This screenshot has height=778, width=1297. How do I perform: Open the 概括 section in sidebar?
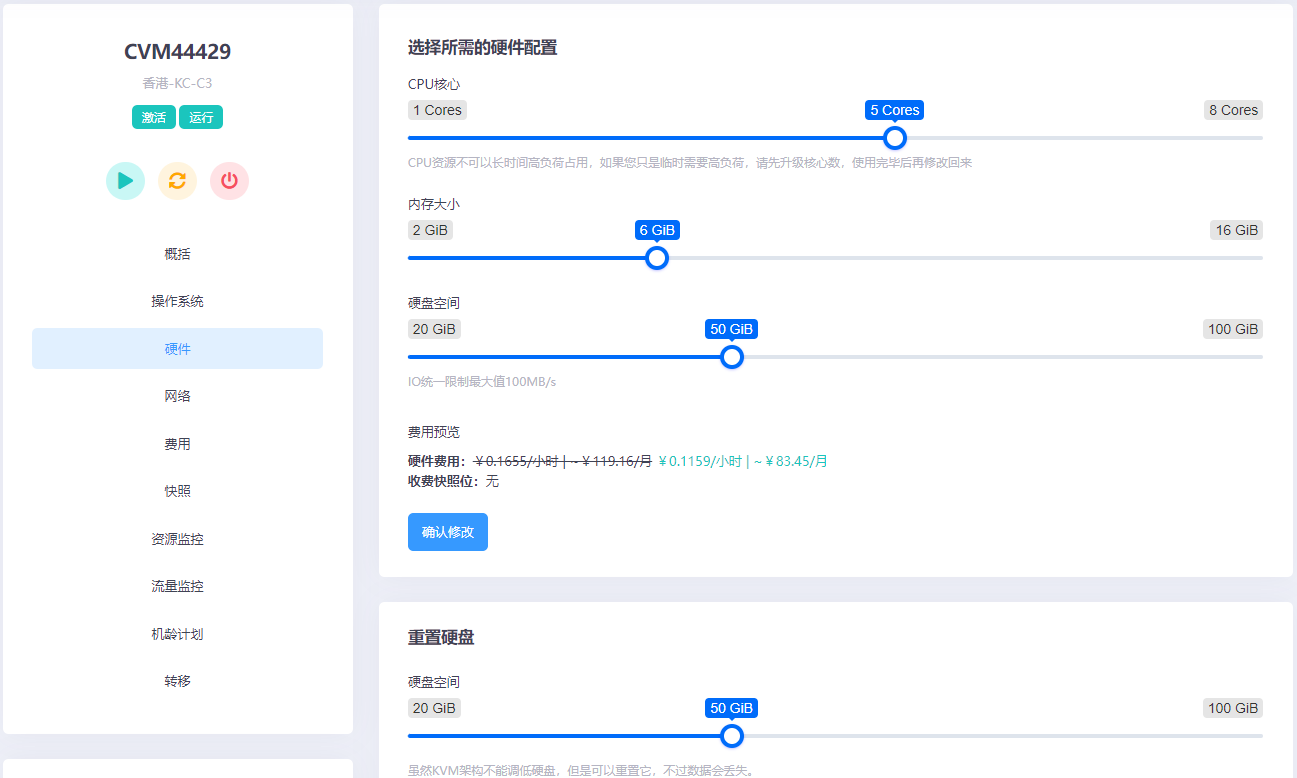click(177, 253)
